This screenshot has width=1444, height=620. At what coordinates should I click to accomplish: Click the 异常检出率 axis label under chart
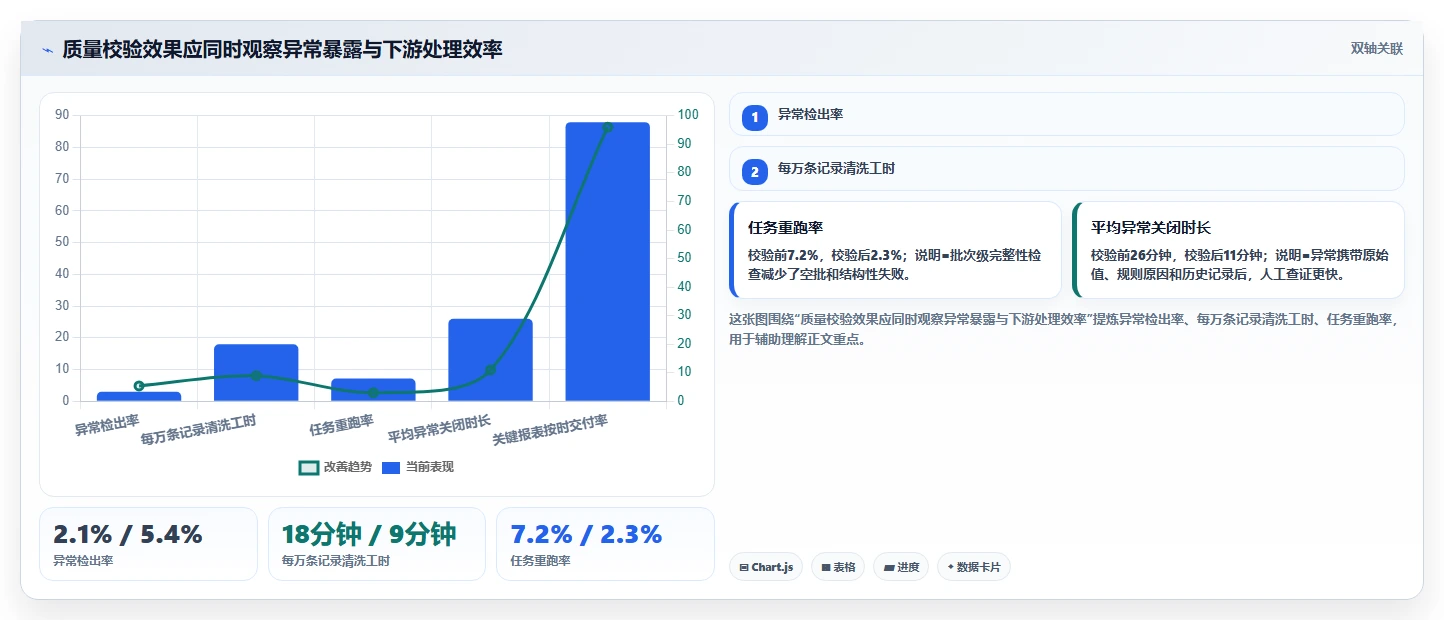click(x=107, y=425)
